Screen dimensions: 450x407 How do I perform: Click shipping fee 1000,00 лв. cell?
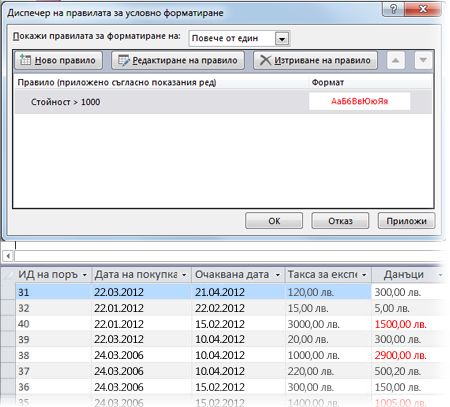[x=328, y=355]
